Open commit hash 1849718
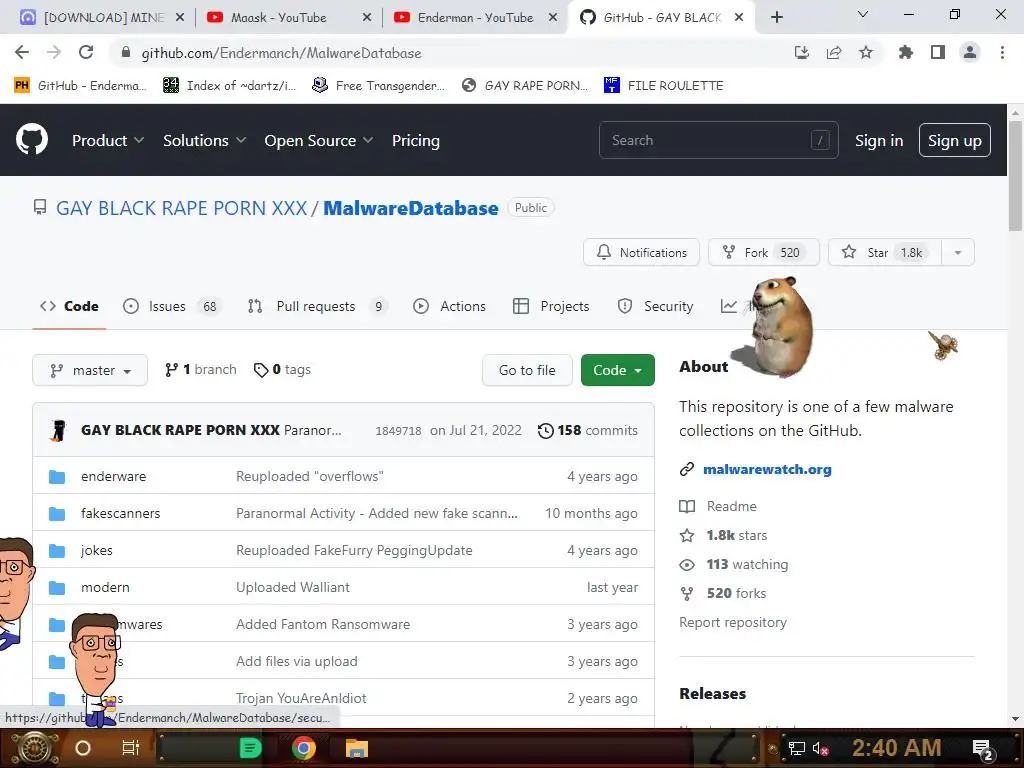Image resolution: width=1024 pixels, height=768 pixels. [x=398, y=431]
